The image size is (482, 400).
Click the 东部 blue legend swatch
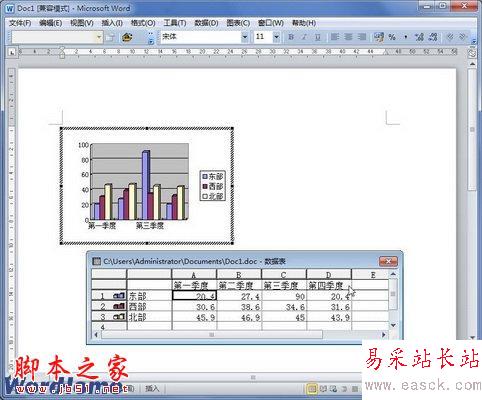click(205, 176)
